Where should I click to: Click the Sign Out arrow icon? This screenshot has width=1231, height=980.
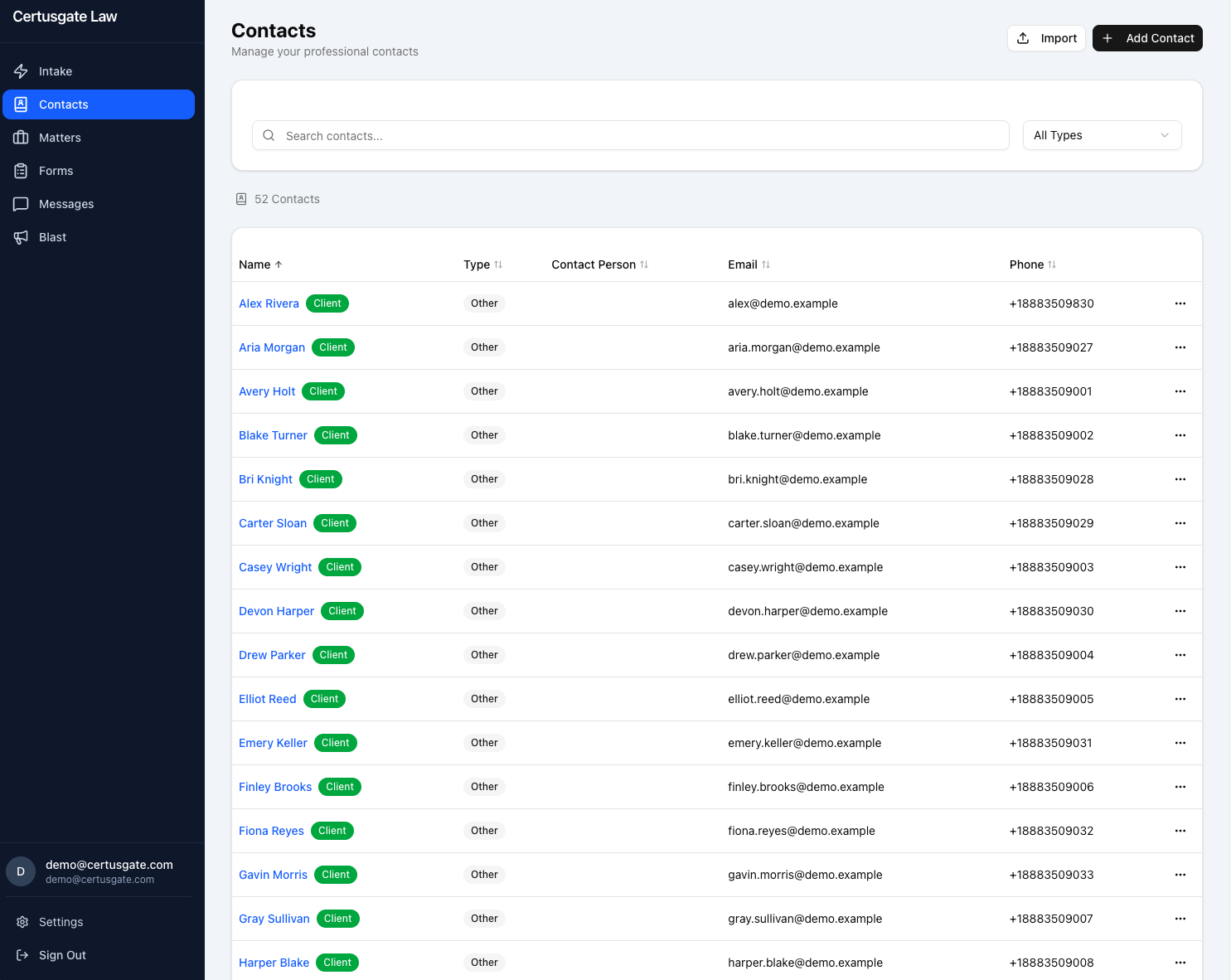pyautogui.click(x=22, y=955)
